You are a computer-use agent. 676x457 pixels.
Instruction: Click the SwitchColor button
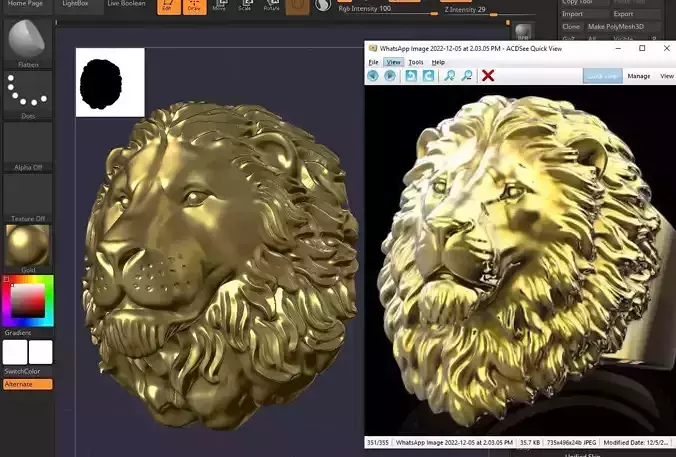click(22, 371)
